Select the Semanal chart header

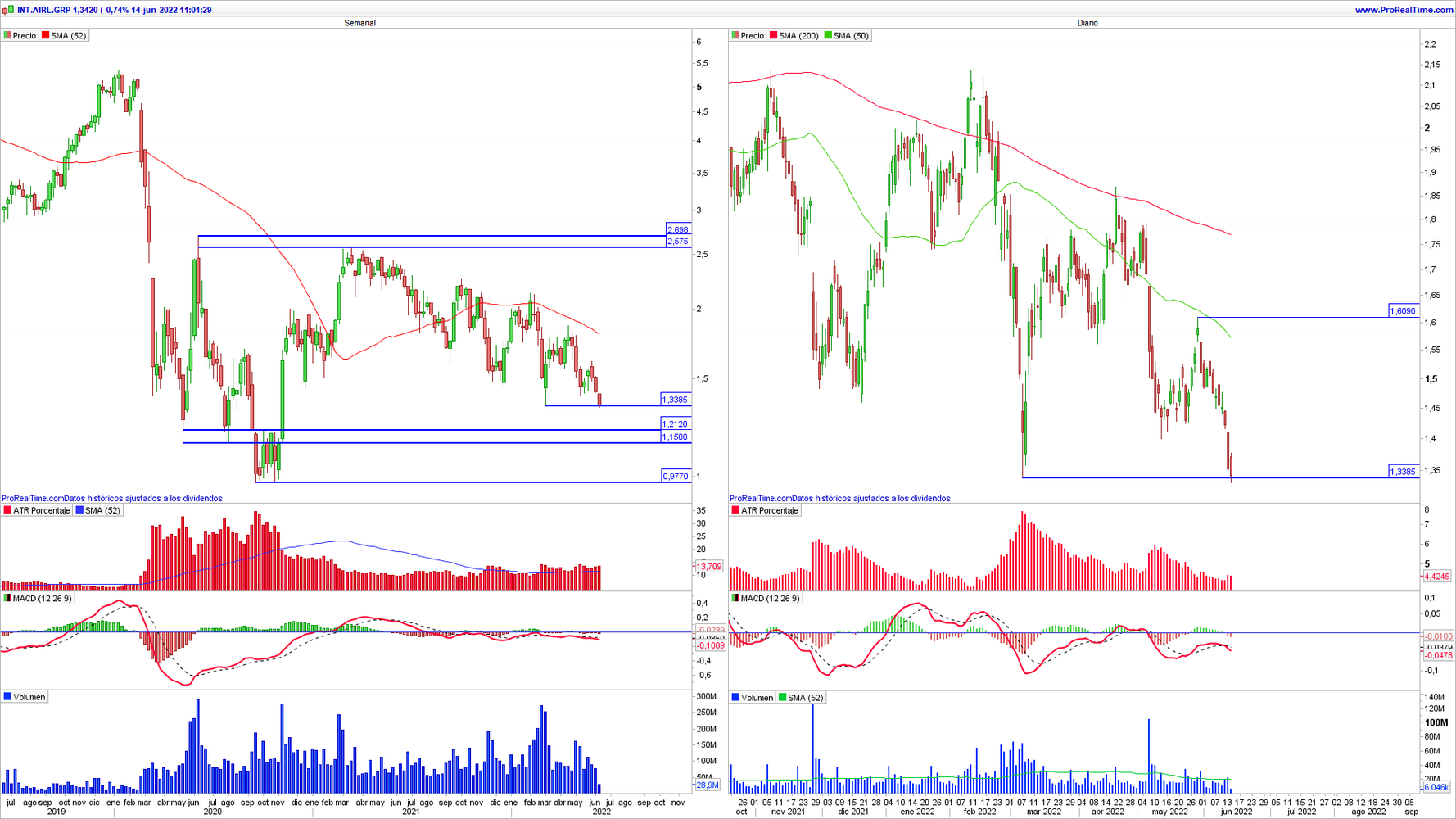click(359, 23)
